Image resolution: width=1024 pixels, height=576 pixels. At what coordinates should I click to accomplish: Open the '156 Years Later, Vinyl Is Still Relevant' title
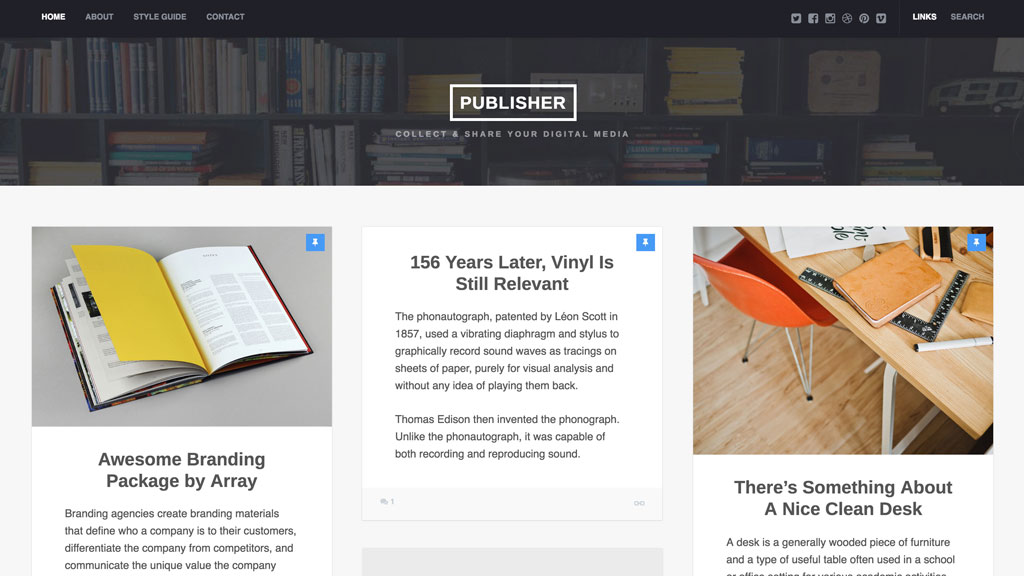coord(512,273)
